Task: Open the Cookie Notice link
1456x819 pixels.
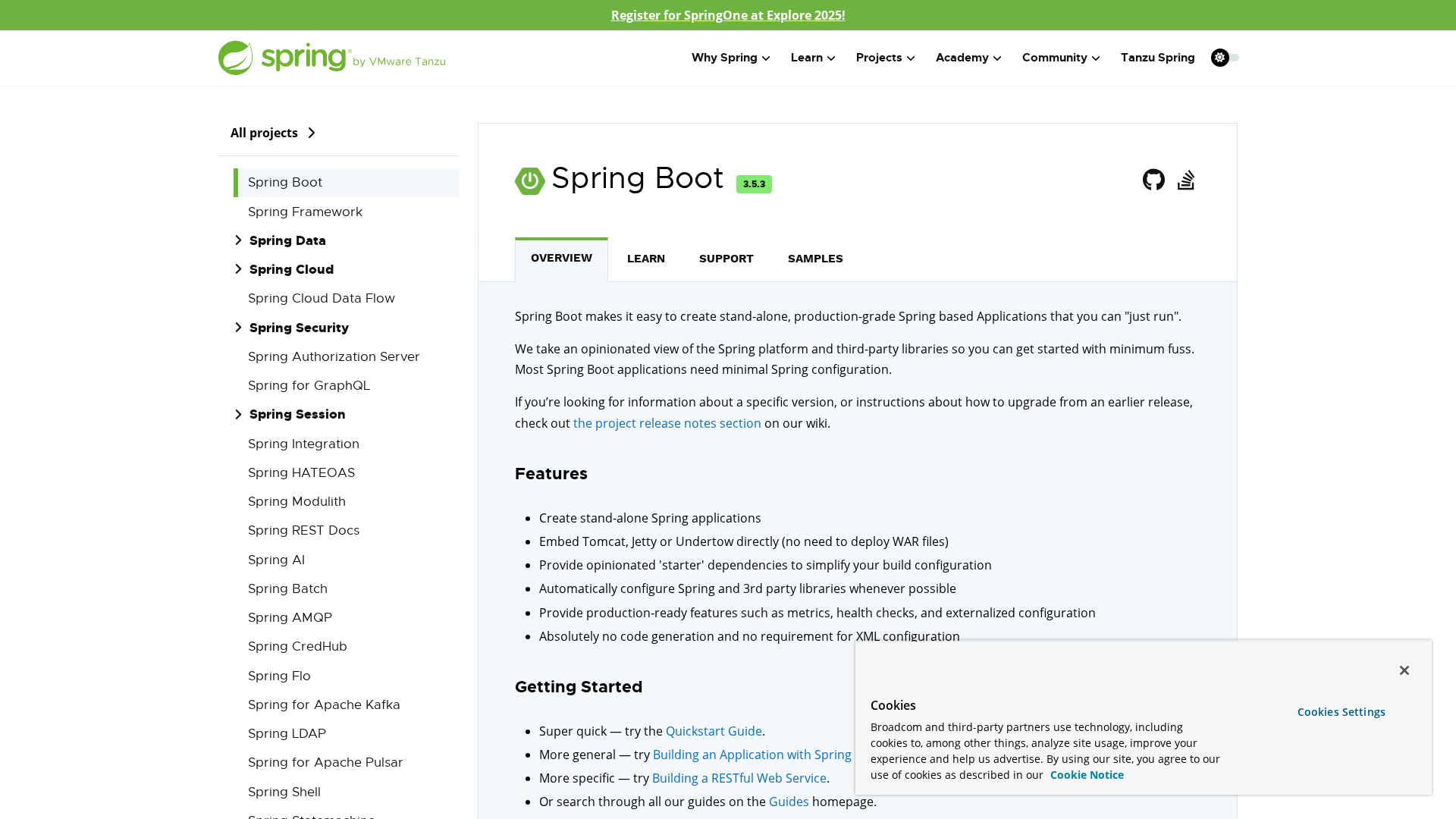Action: click(1087, 775)
